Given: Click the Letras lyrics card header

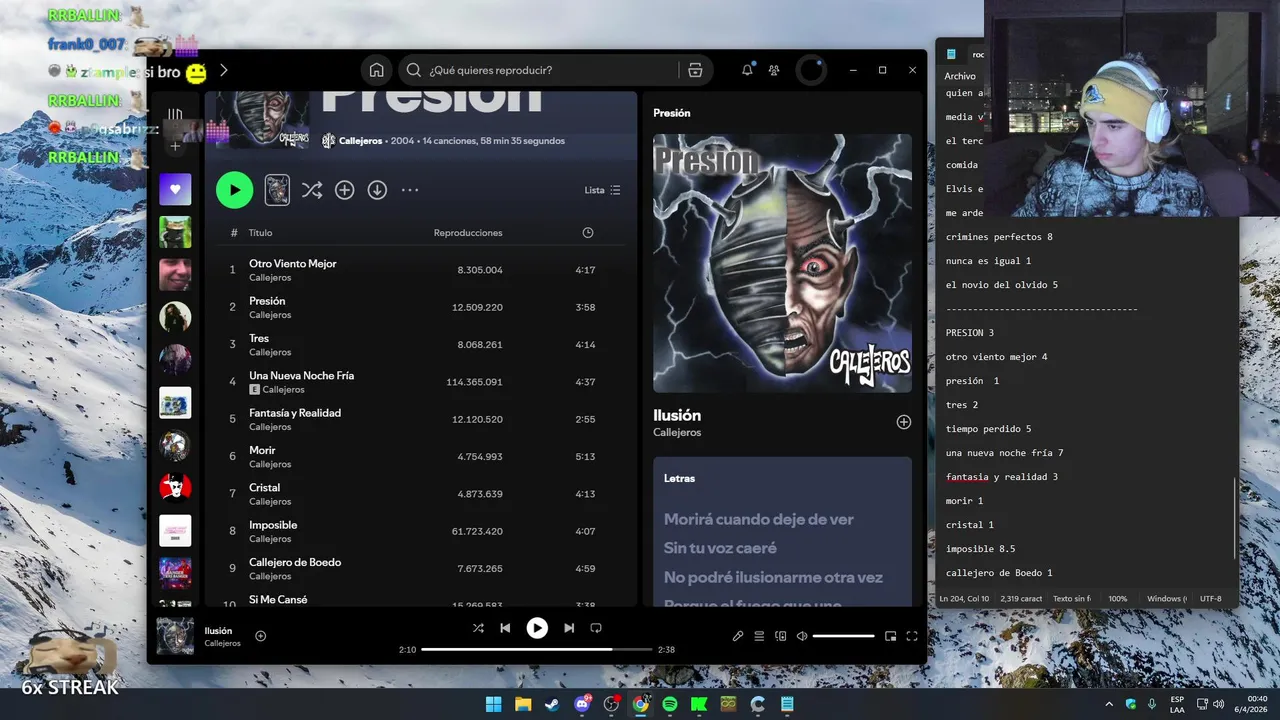Looking at the screenshot, I should 679,478.
